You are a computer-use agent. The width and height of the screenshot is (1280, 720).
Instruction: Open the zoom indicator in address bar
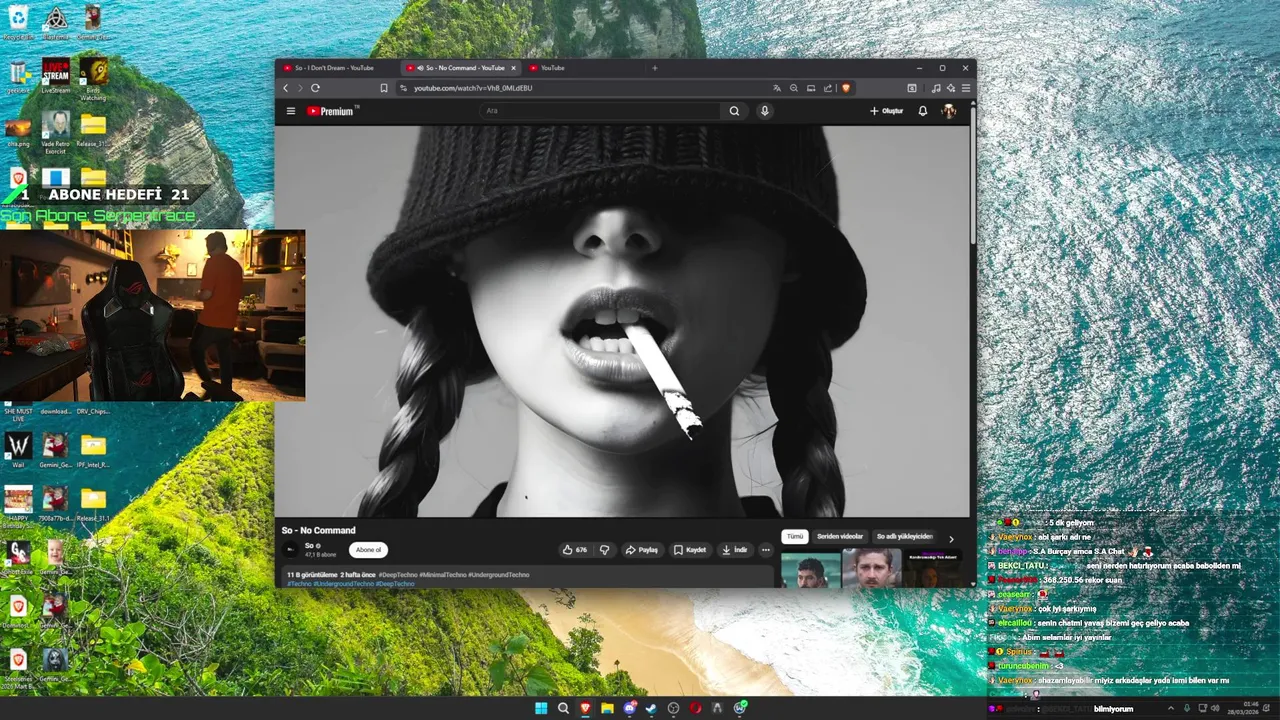[794, 88]
